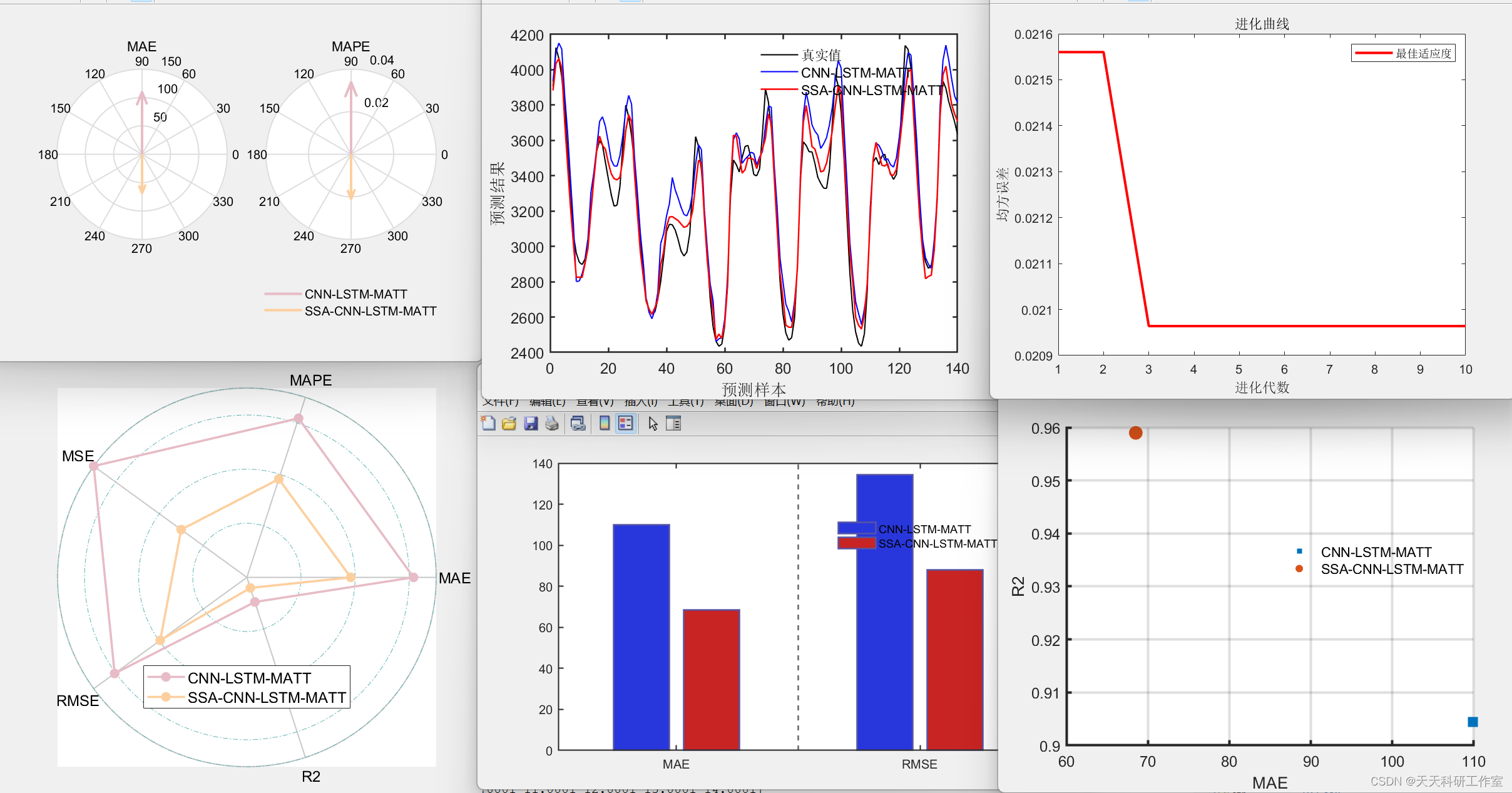This screenshot has width=1512, height=793.
Task: Click the Print Figure toolbar icon
Action: click(552, 424)
